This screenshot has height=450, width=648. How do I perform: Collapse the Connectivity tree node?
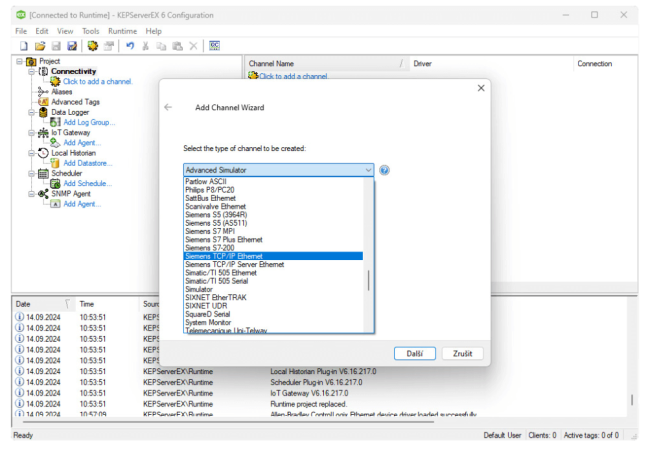click(31, 71)
